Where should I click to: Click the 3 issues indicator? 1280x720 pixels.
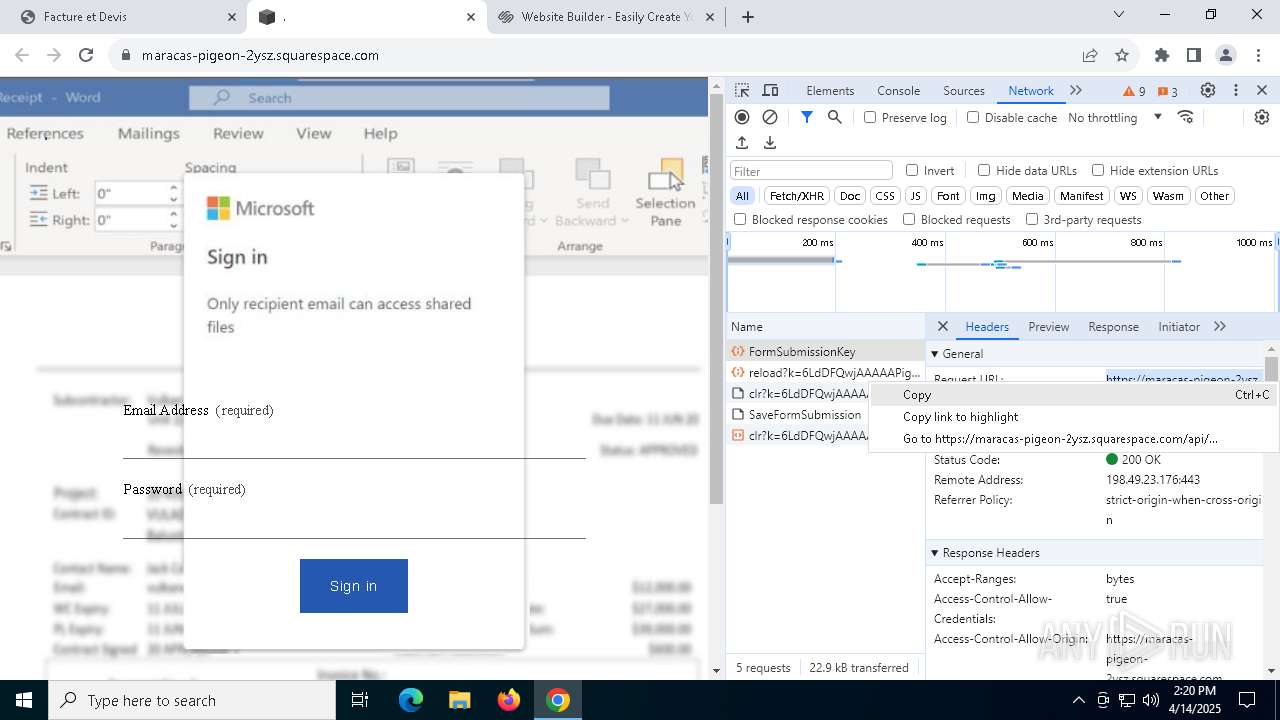pyautogui.click(x=1167, y=91)
